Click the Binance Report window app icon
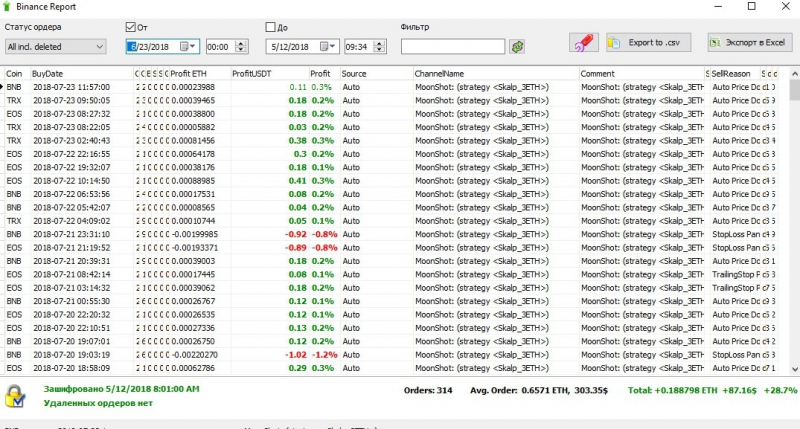This screenshot has height=429, width=800. (7, 7)
